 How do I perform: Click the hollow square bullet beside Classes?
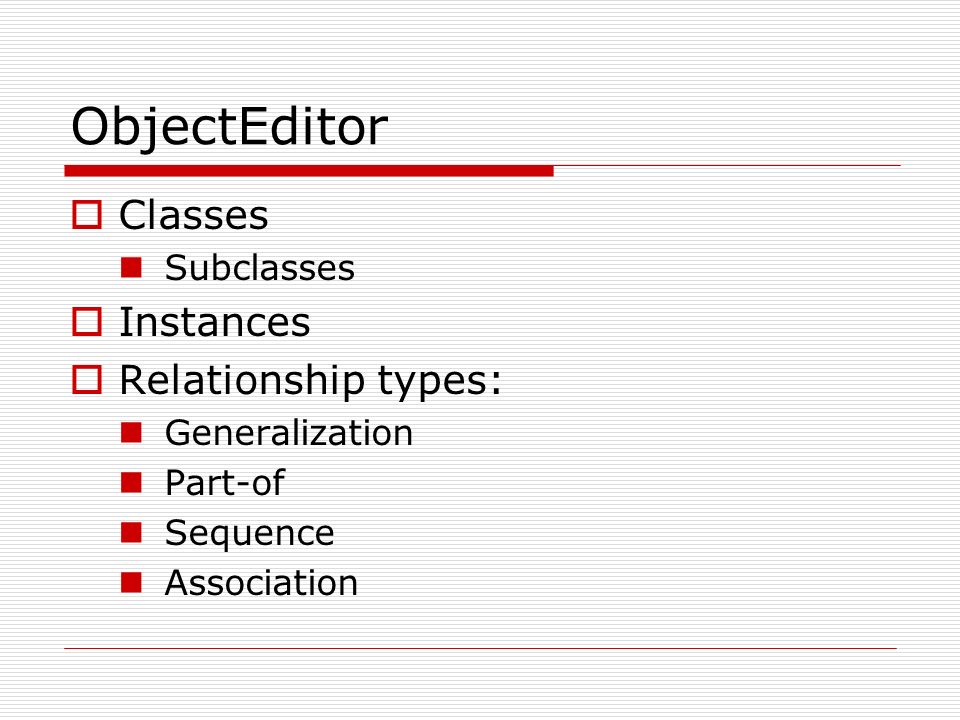tap(87, 215)
